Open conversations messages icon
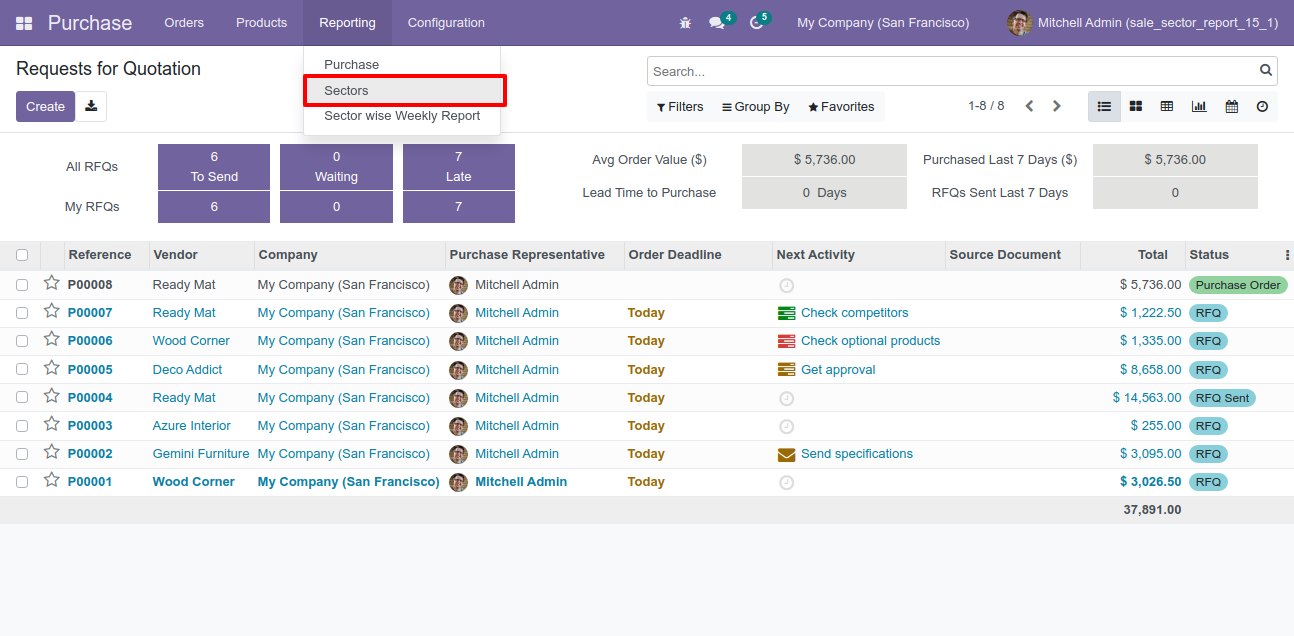 coord(717,23)
